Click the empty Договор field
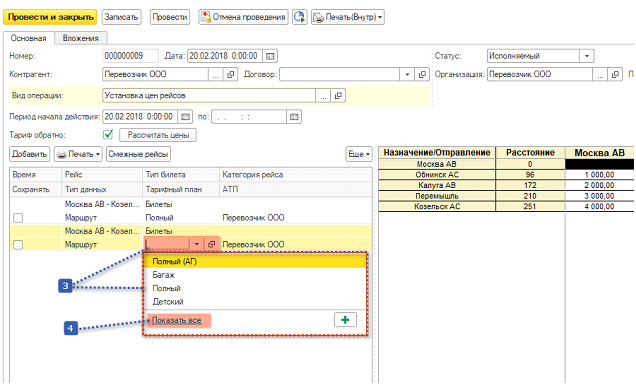Screen dimensions: 636x384 tap(339, 75)
